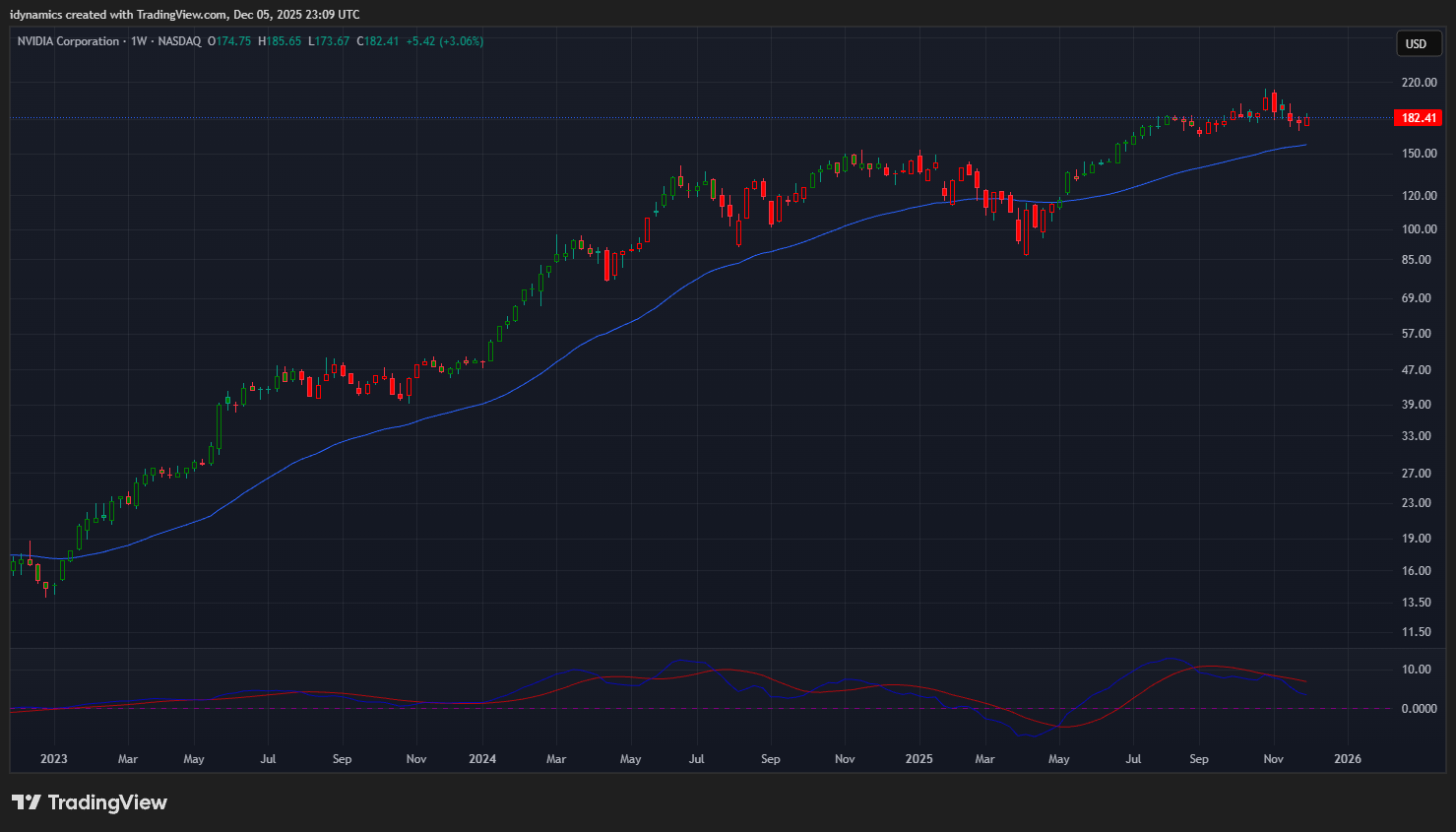The height and width of the screenshot is (832, 1456).
Task: Click the high value H185.65 in legend
Action: point(280,41)
